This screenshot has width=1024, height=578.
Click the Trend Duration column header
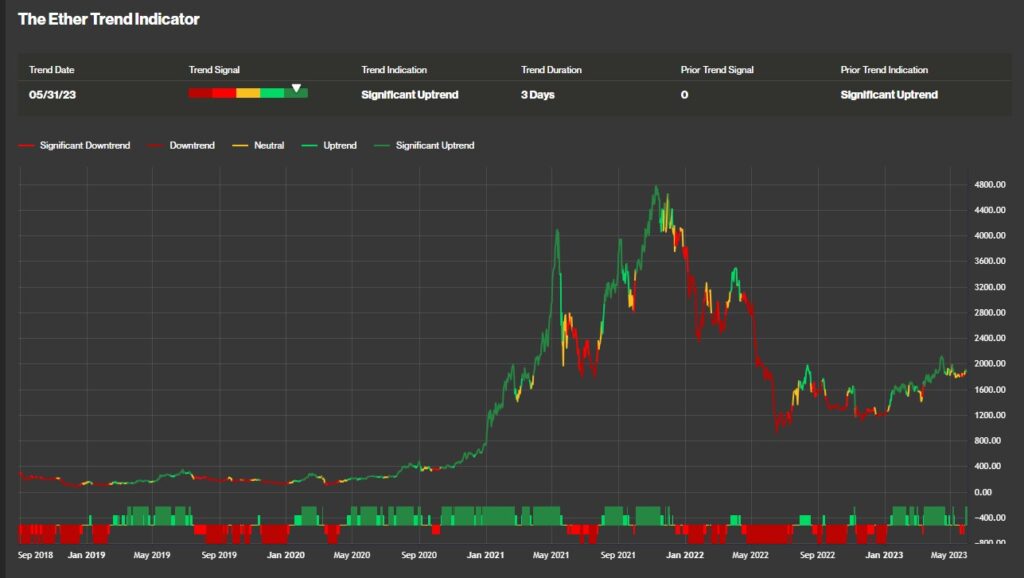551,70
